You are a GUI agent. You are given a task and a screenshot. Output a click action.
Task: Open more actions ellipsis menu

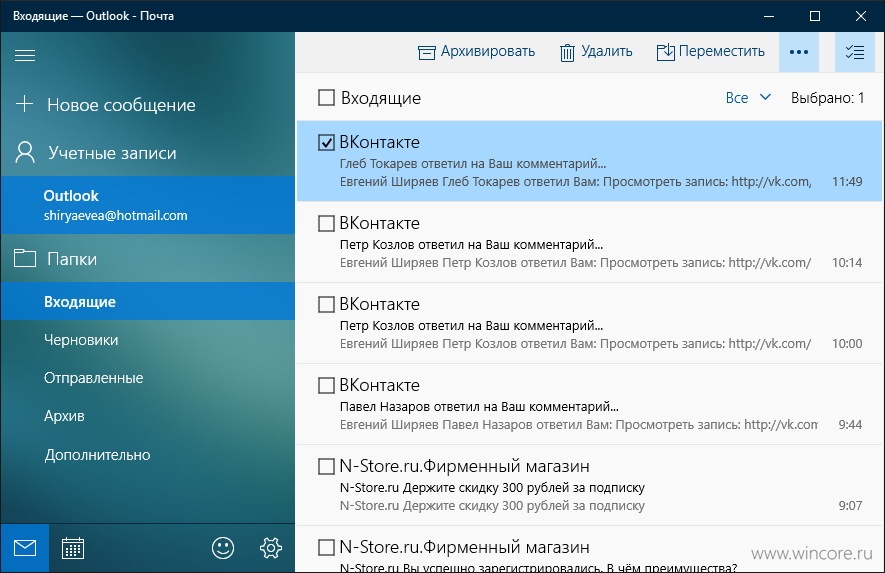pyautogui.click(x=799, y=52)
